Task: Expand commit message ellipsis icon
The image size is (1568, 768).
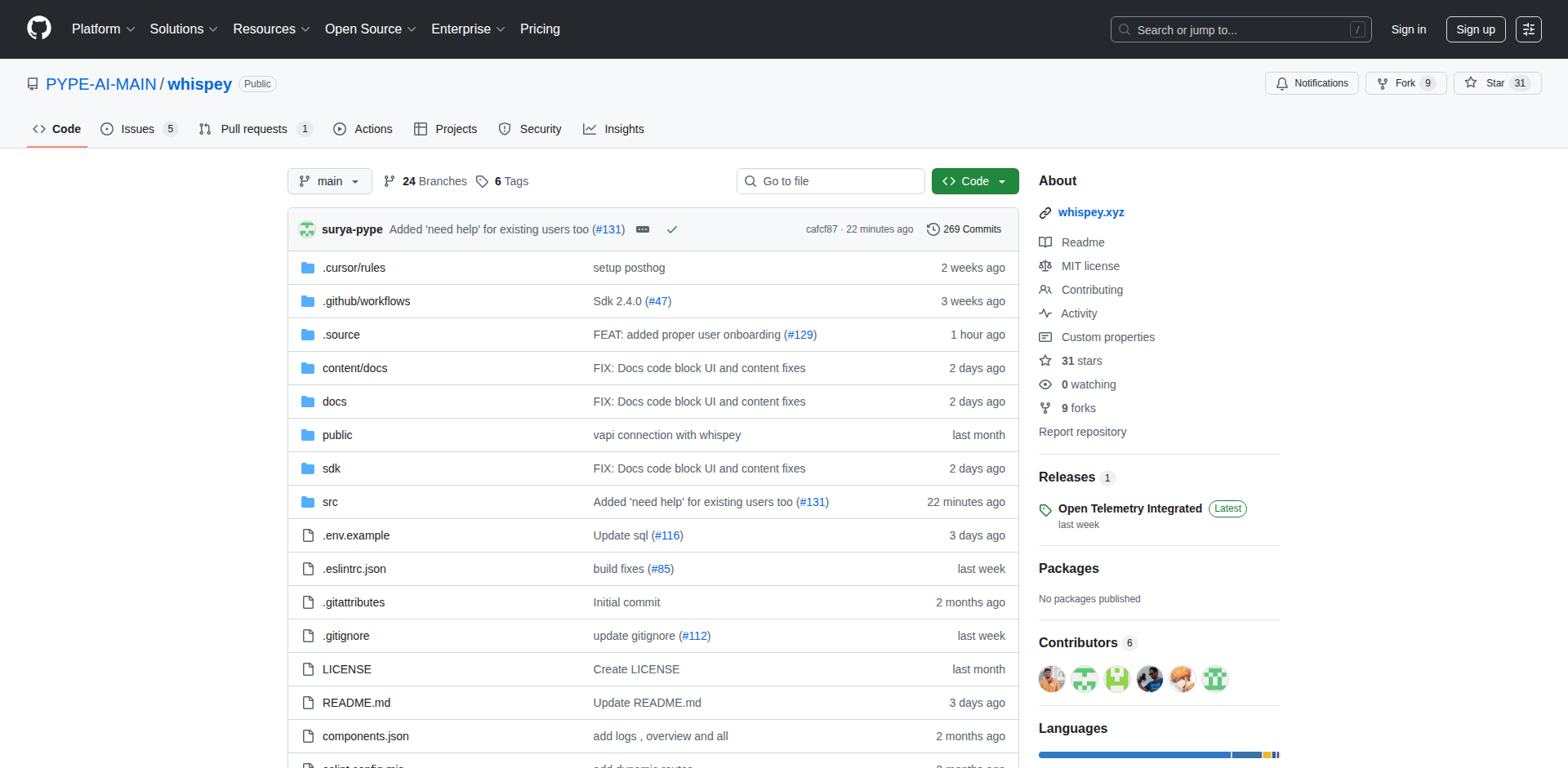Action: pyautogui.click(x=643, y=229)
